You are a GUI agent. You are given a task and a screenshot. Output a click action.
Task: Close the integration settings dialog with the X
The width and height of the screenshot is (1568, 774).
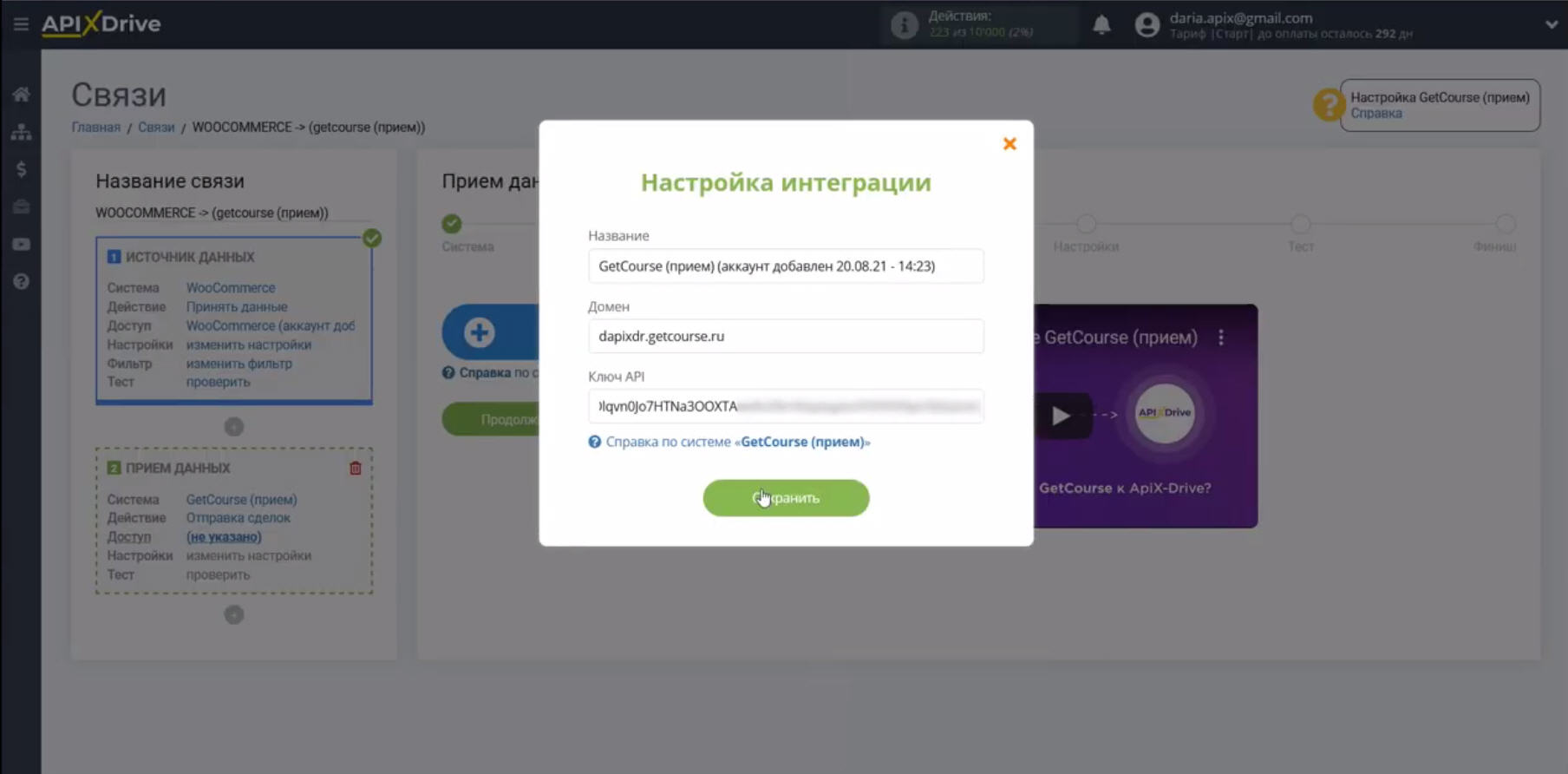(1009, 144)
